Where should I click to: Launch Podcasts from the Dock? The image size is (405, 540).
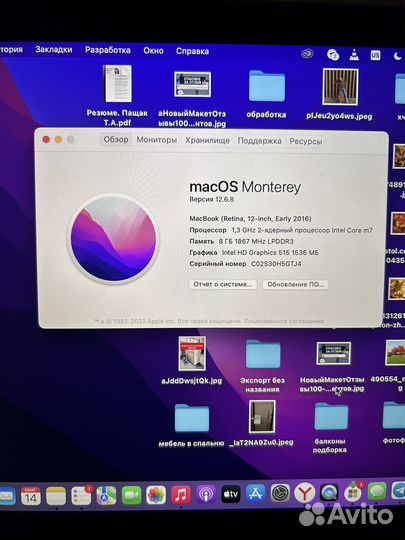206,495
